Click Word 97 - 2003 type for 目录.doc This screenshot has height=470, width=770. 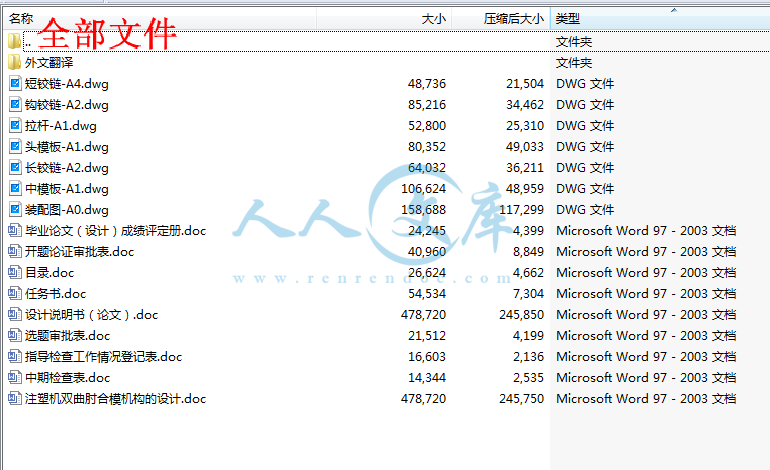click(x=646, y=273)
